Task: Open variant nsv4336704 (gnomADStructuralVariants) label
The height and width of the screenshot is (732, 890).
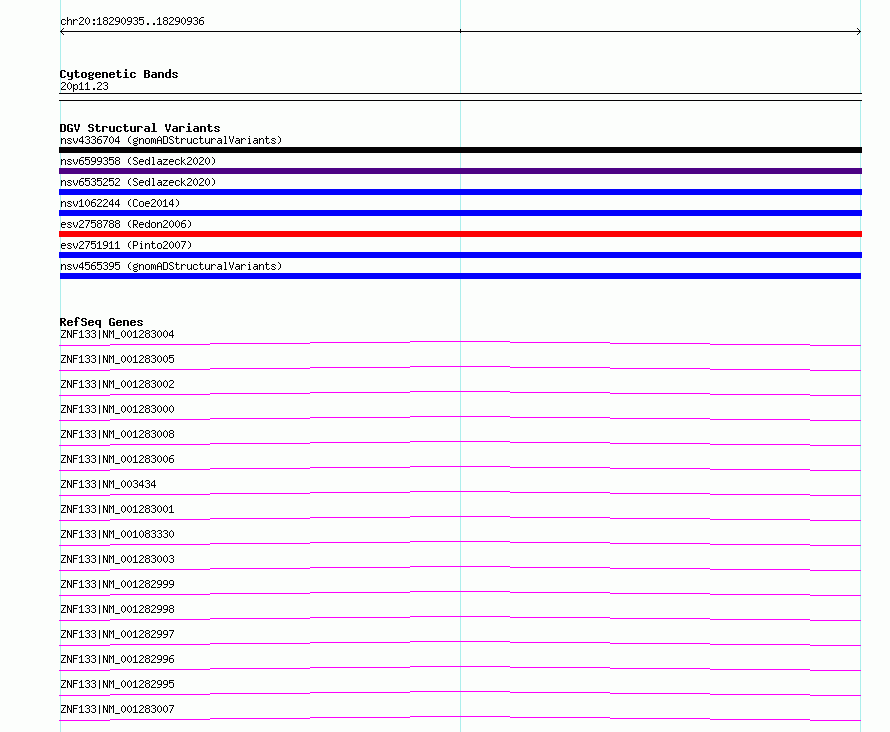Action: pyautogui.click(x=171, y=140)
